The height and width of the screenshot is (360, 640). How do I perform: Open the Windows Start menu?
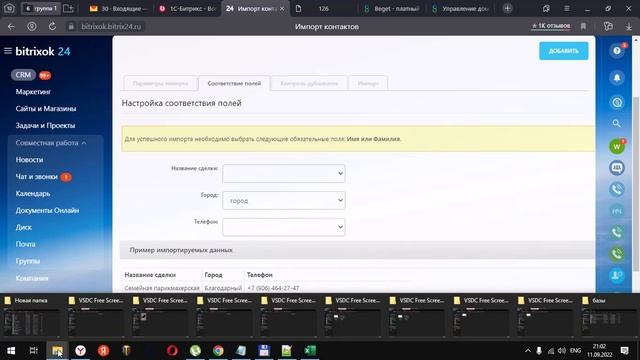(x=11, y=351)
